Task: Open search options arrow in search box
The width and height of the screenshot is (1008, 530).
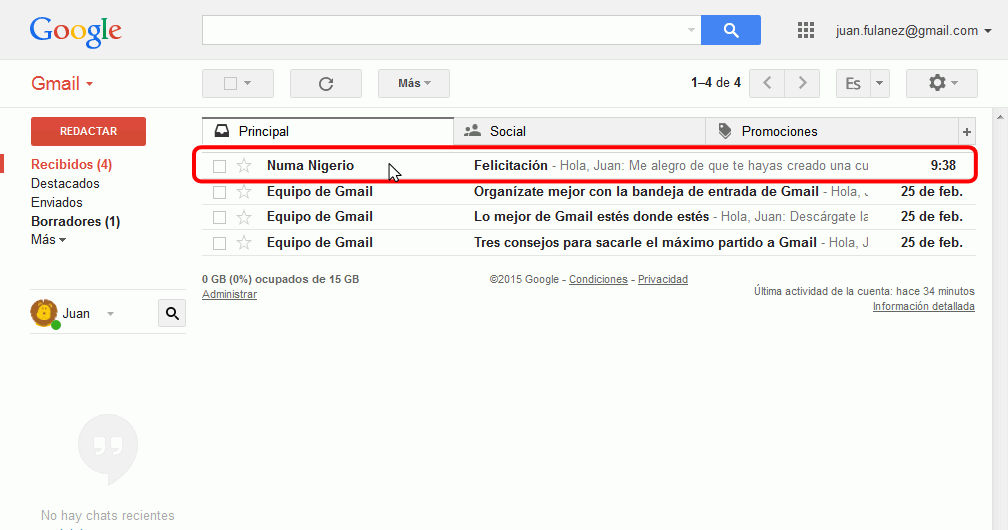Action: coord(691,30)
